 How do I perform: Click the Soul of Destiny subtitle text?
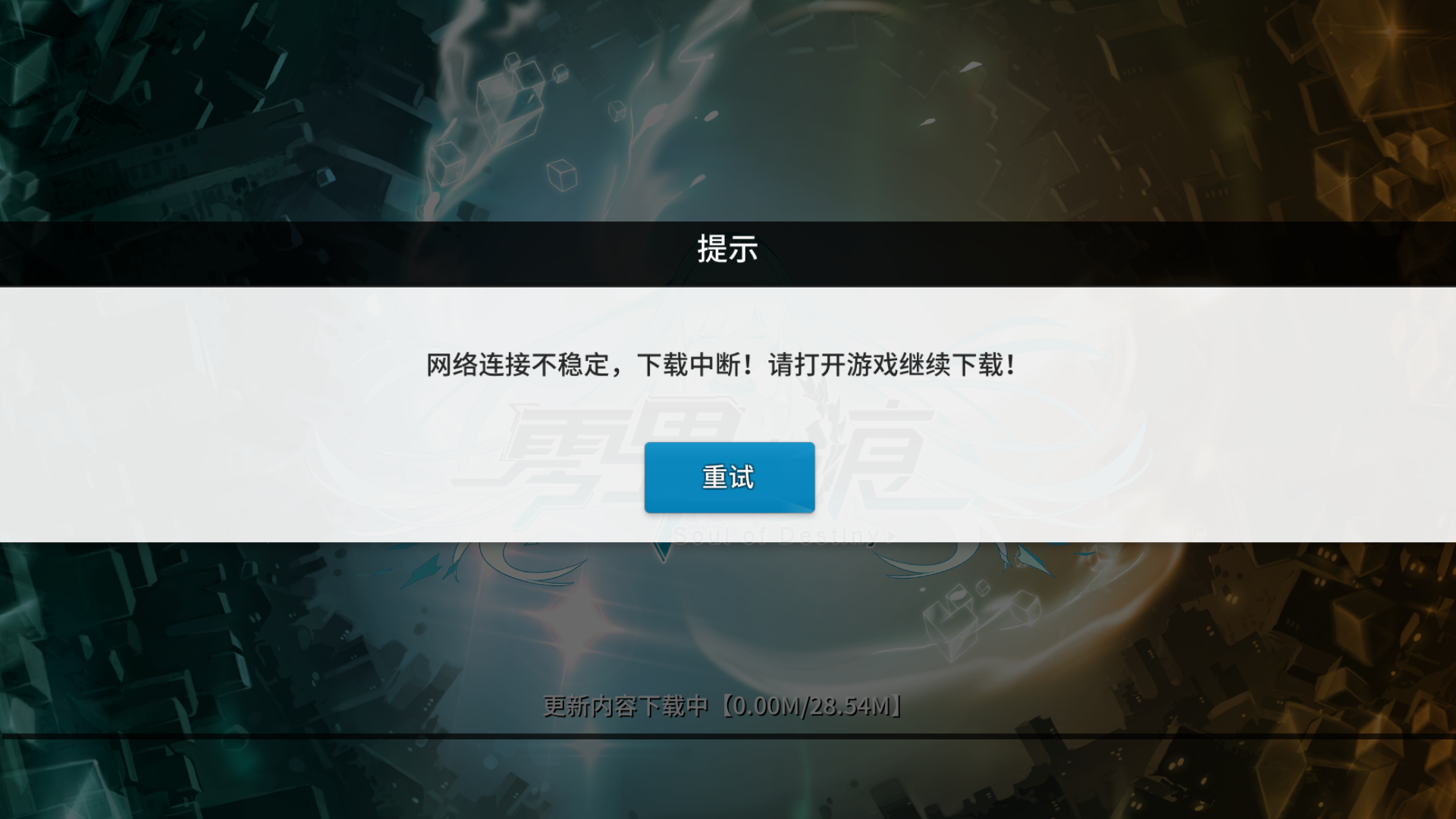[x=775, y=535]
